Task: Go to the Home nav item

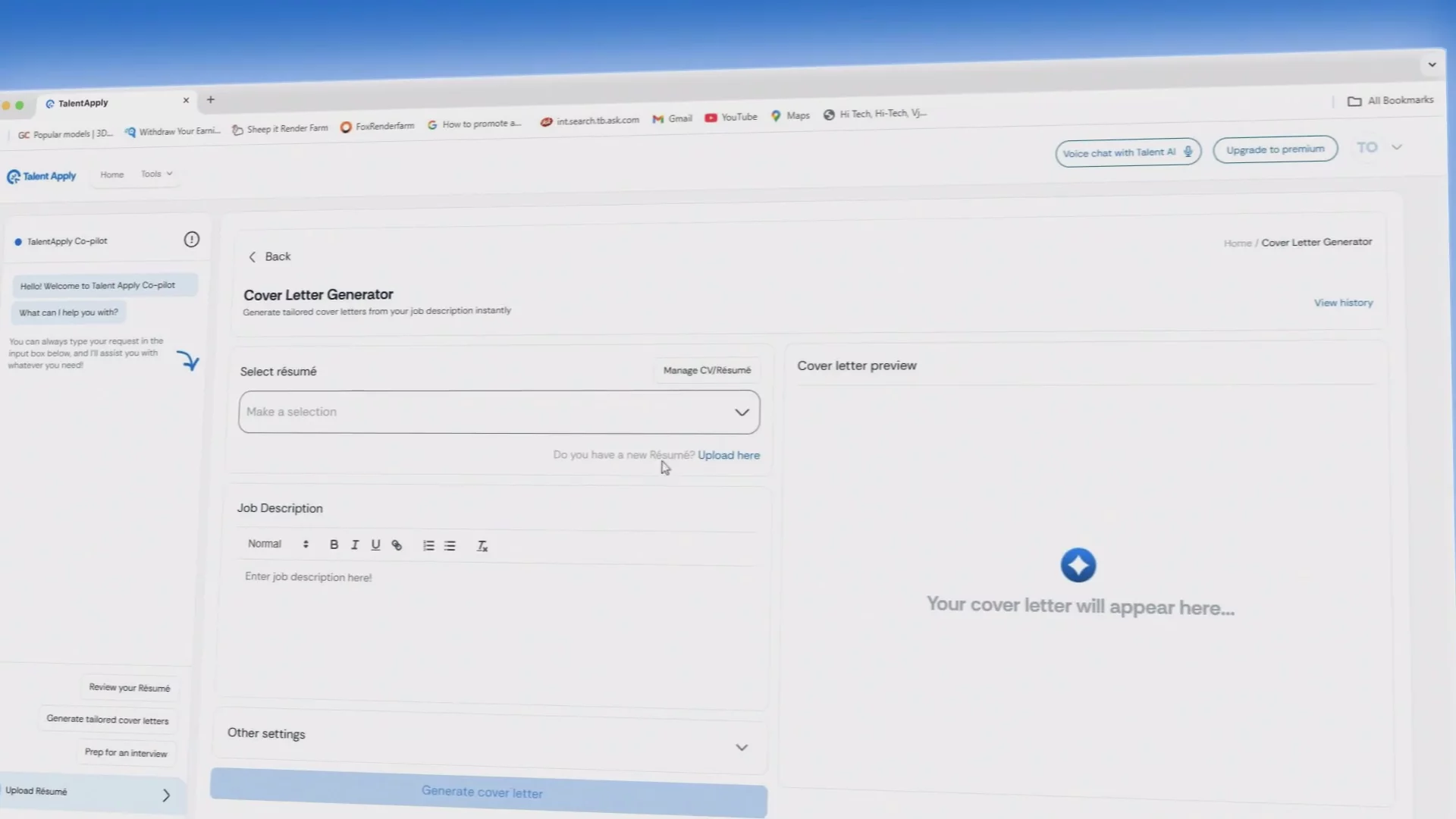Action: click(x=111, y=174)
